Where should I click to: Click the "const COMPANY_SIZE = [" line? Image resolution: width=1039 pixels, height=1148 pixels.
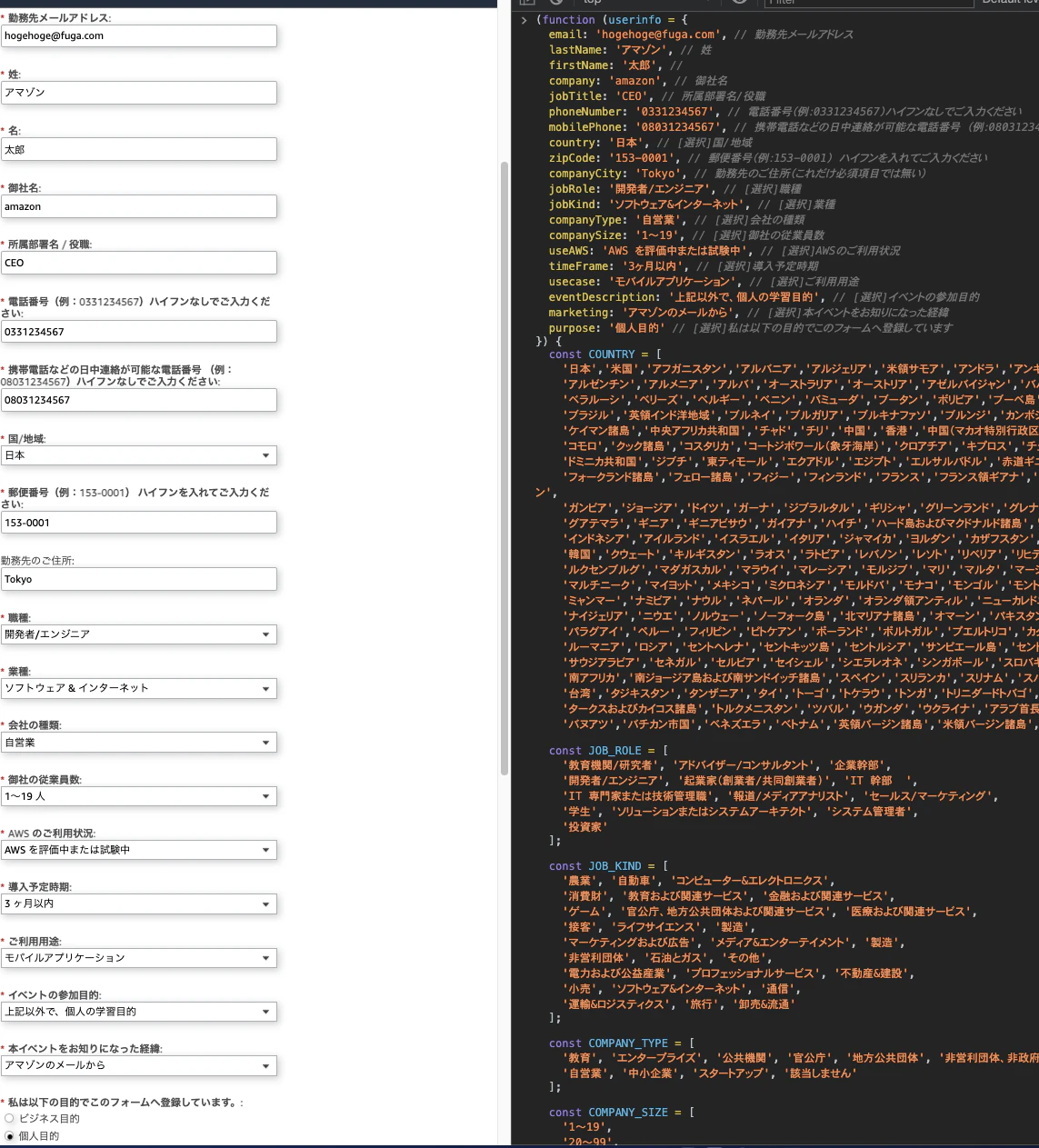622,1113
